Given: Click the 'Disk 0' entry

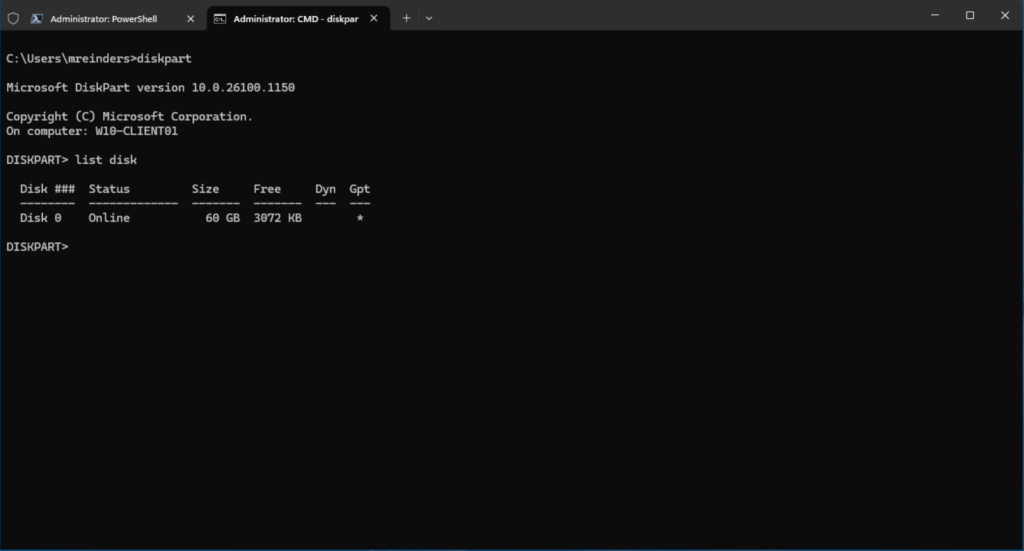Looking at the screenshot, I should 40,218.
